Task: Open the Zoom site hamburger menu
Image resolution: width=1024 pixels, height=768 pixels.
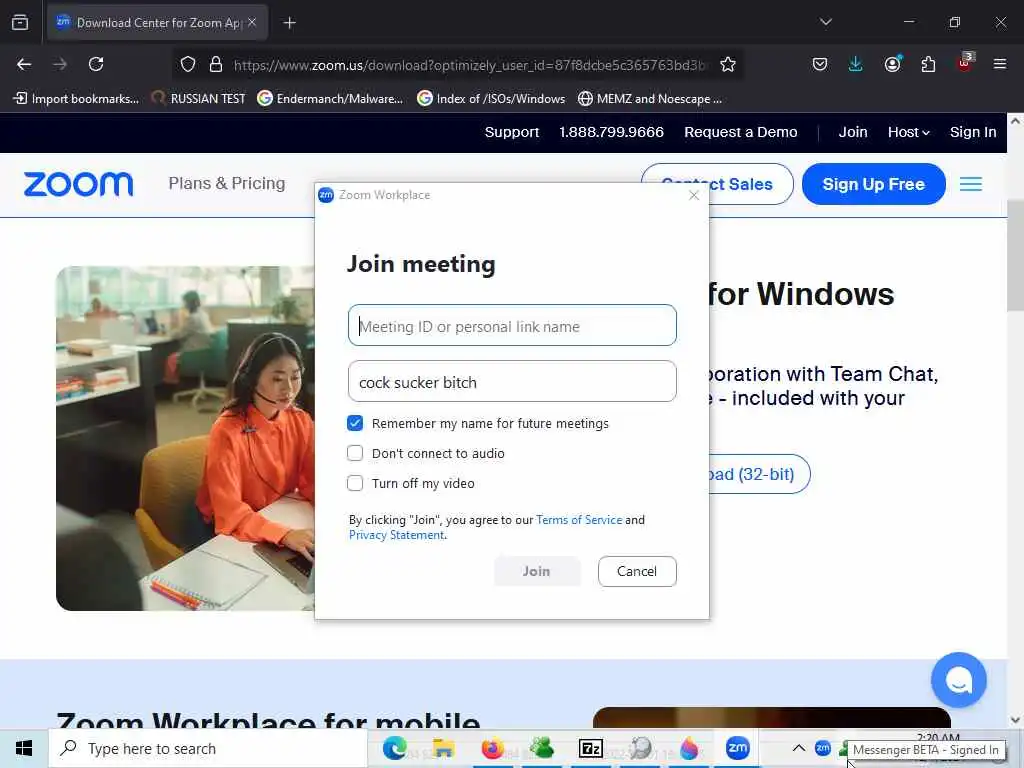Action: tap(971, 184)
